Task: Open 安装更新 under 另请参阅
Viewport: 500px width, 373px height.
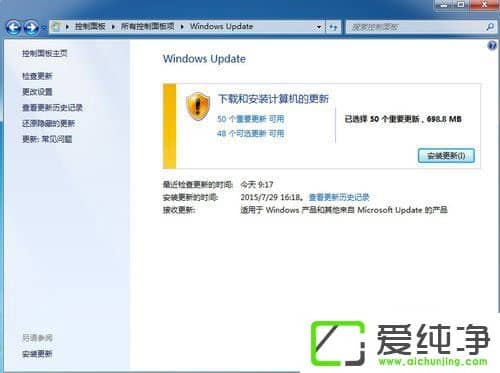Action: [x=37, y=354]
